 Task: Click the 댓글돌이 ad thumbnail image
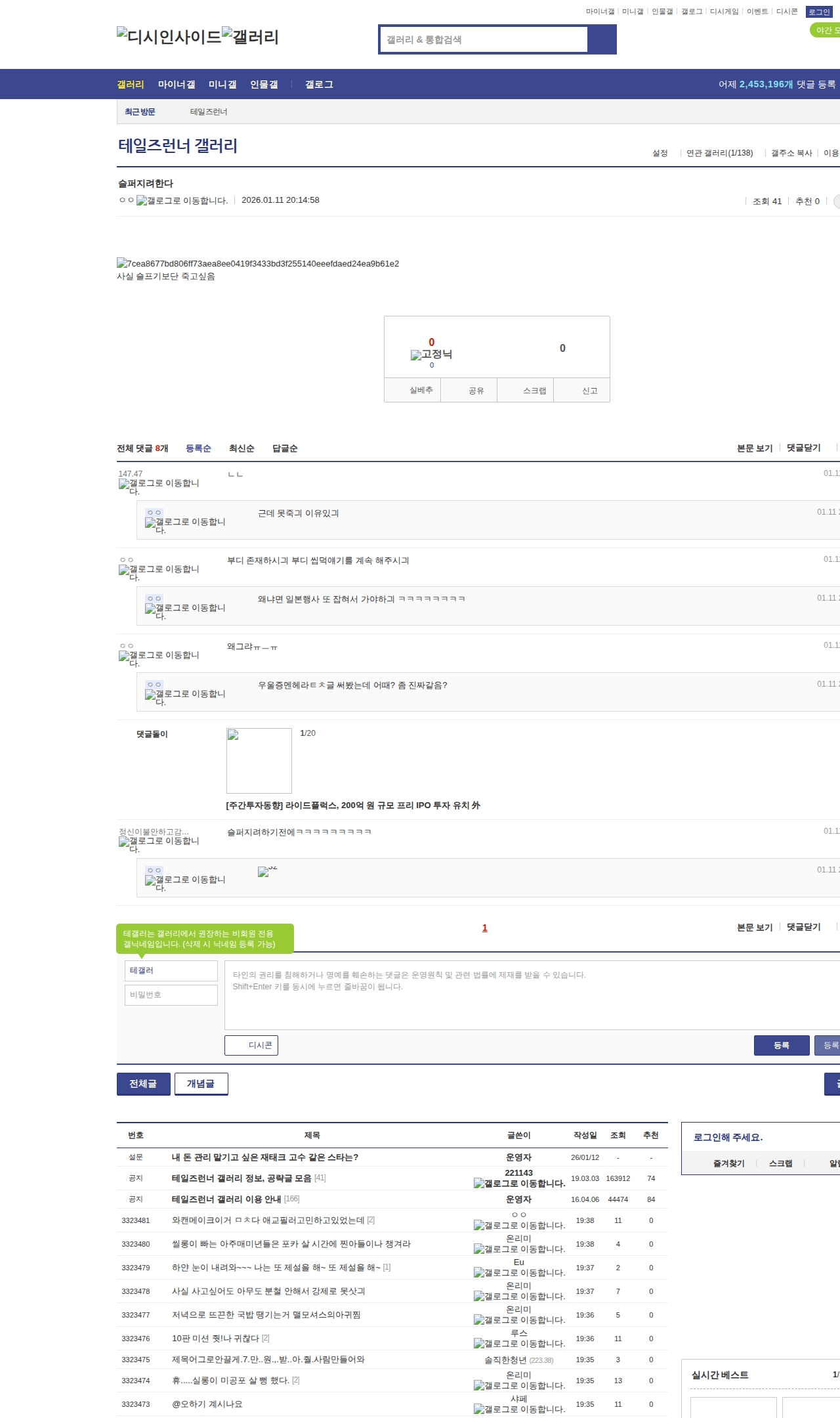tap(259, 761)
